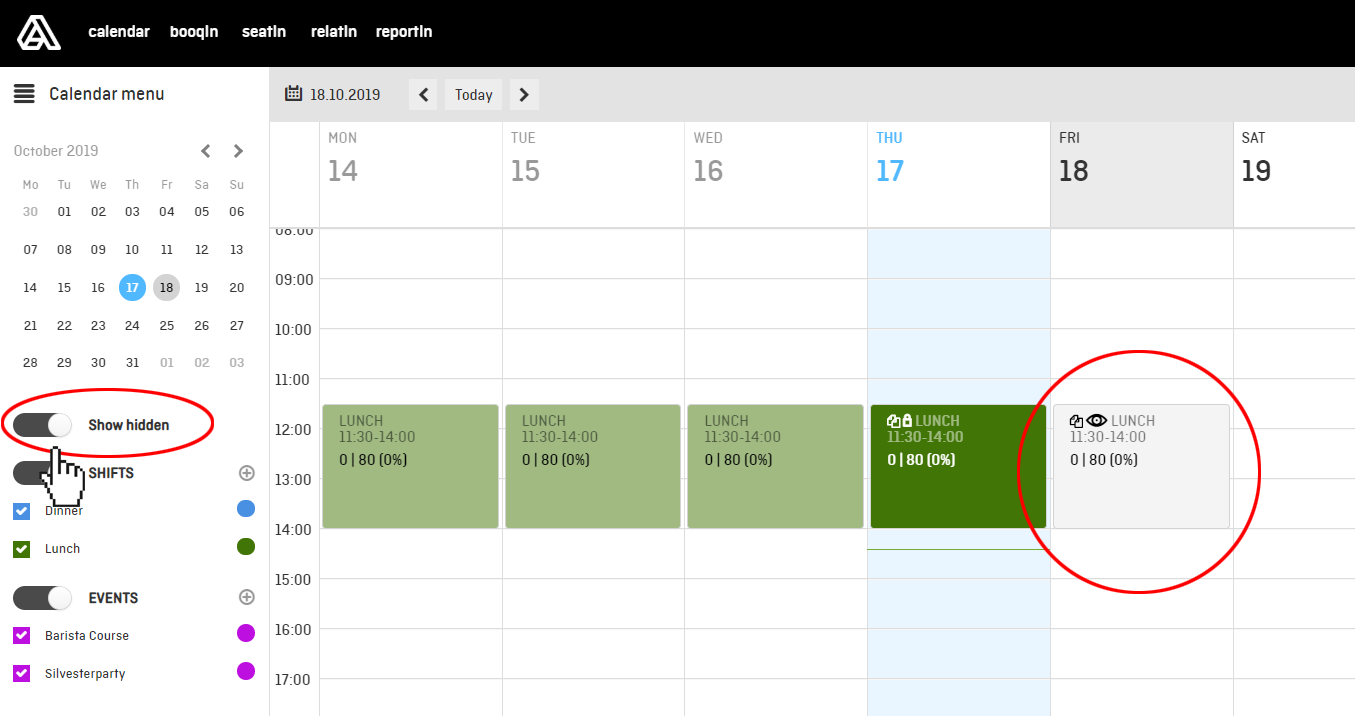The image size is (1355, 716).
Task: Click the TUE 15 column header
Action: tap(594, 175)
